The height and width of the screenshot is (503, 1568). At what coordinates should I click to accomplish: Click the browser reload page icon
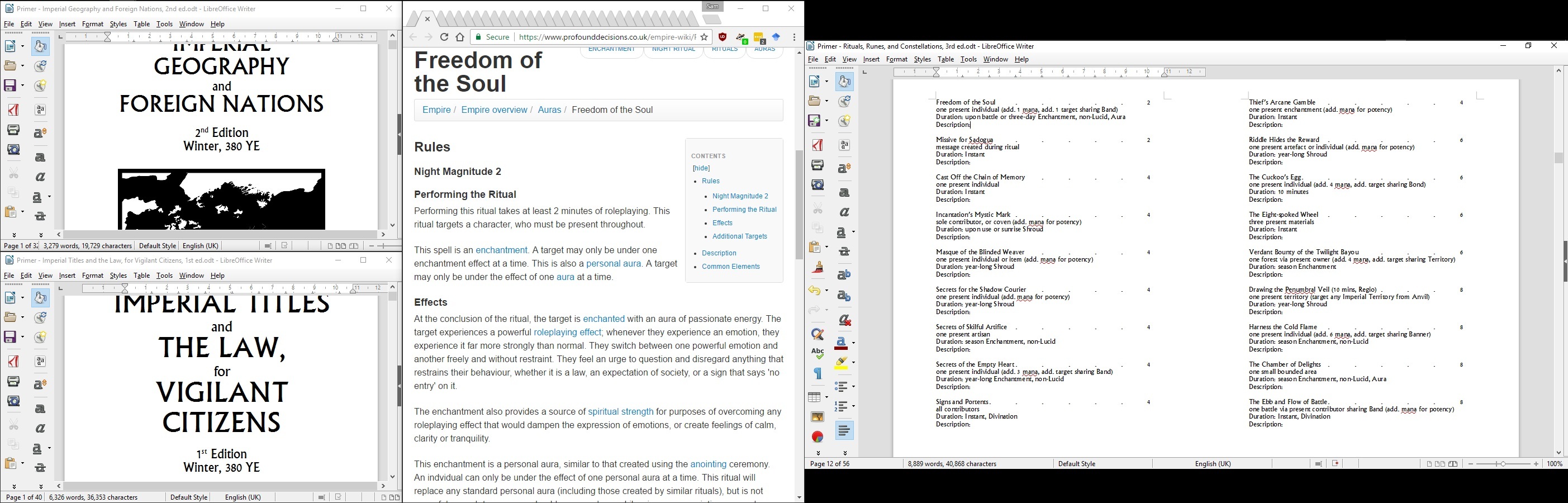[x=444, y=37]
